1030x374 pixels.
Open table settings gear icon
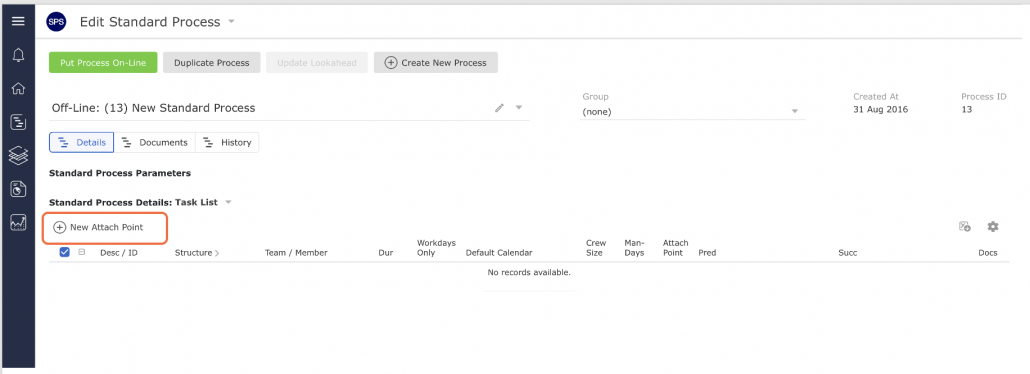993,226
